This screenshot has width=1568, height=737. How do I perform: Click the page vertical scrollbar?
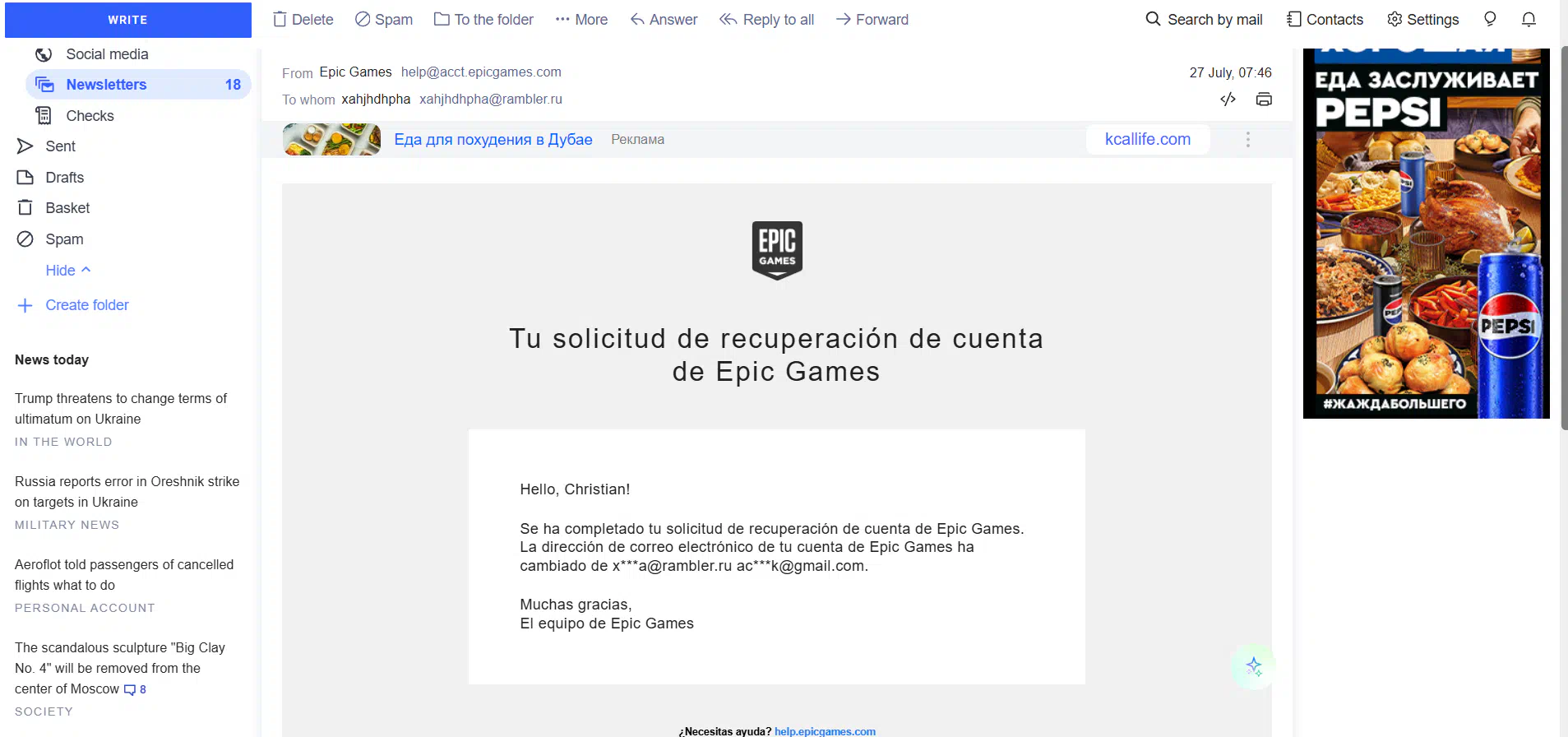point(1564,239)
